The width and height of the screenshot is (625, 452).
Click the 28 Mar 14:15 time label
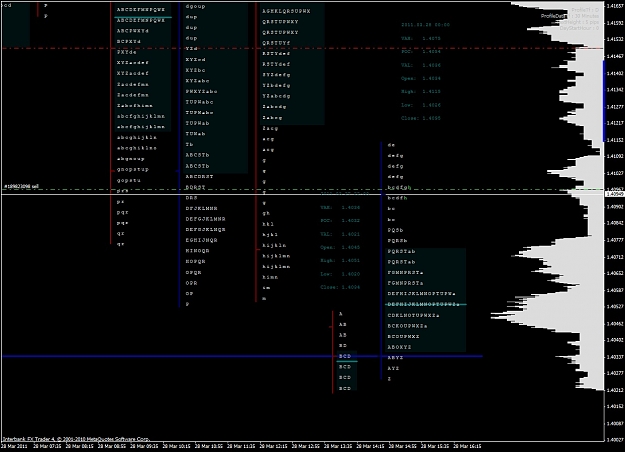pos(370,446)
